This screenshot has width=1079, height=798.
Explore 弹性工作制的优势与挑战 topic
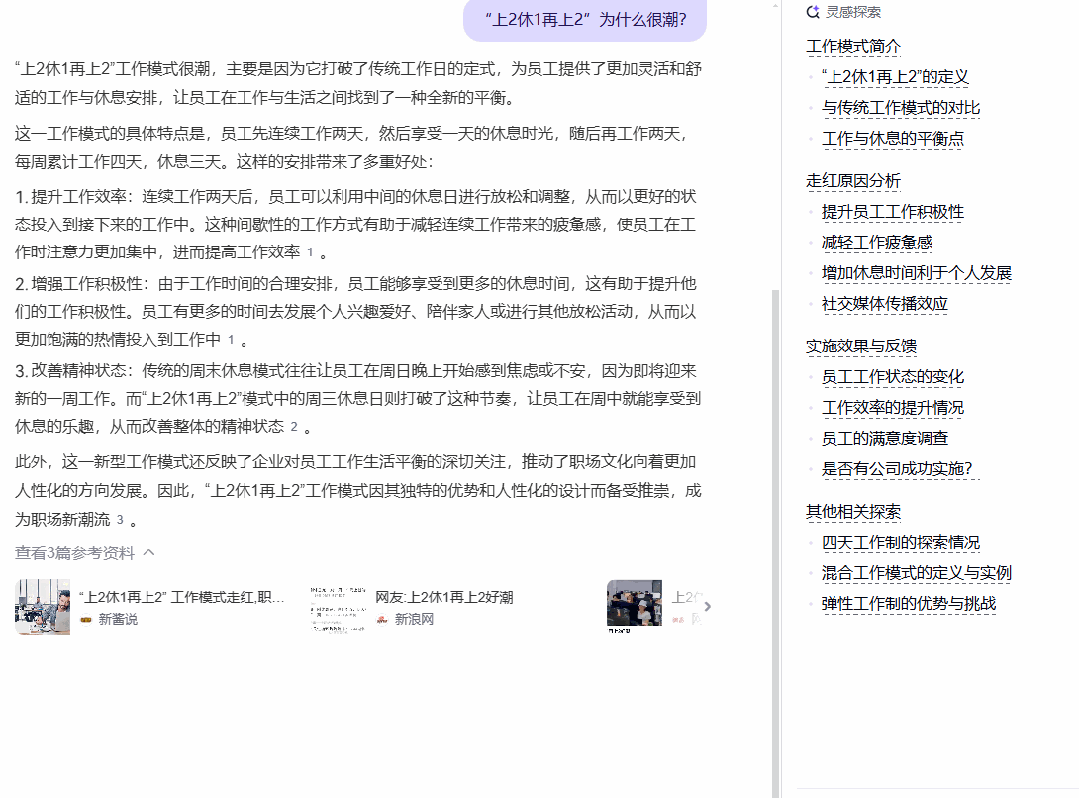pyautogui.click(x=909, y=604)
